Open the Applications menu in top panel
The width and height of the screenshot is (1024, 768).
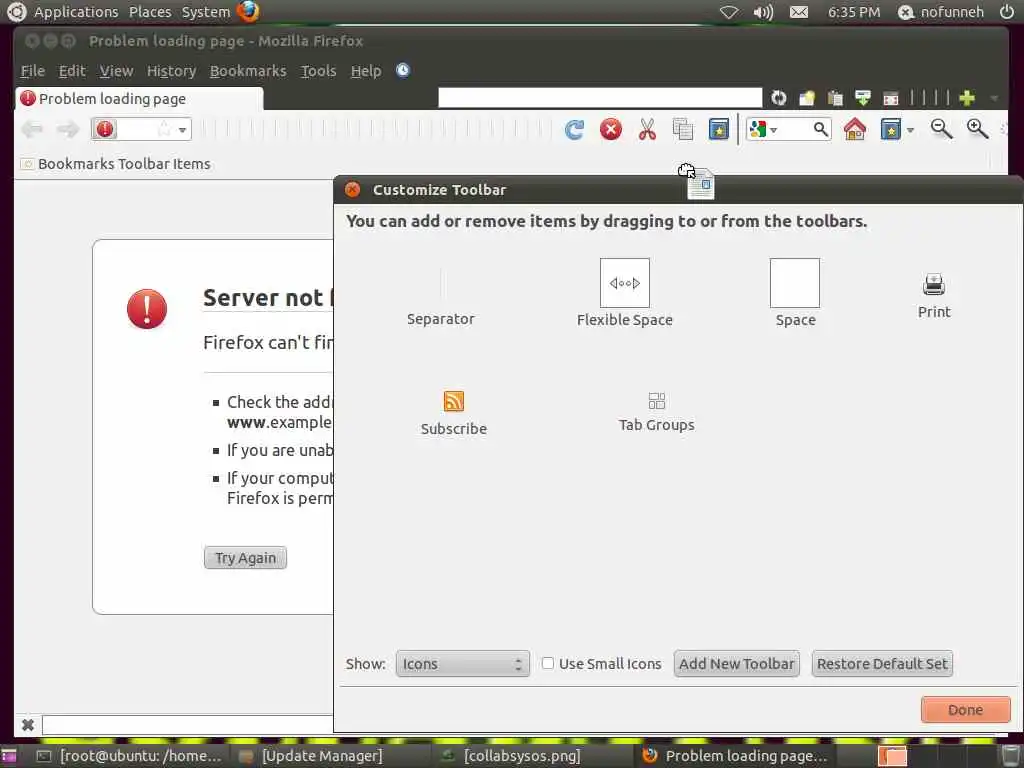tap(76, 12)
